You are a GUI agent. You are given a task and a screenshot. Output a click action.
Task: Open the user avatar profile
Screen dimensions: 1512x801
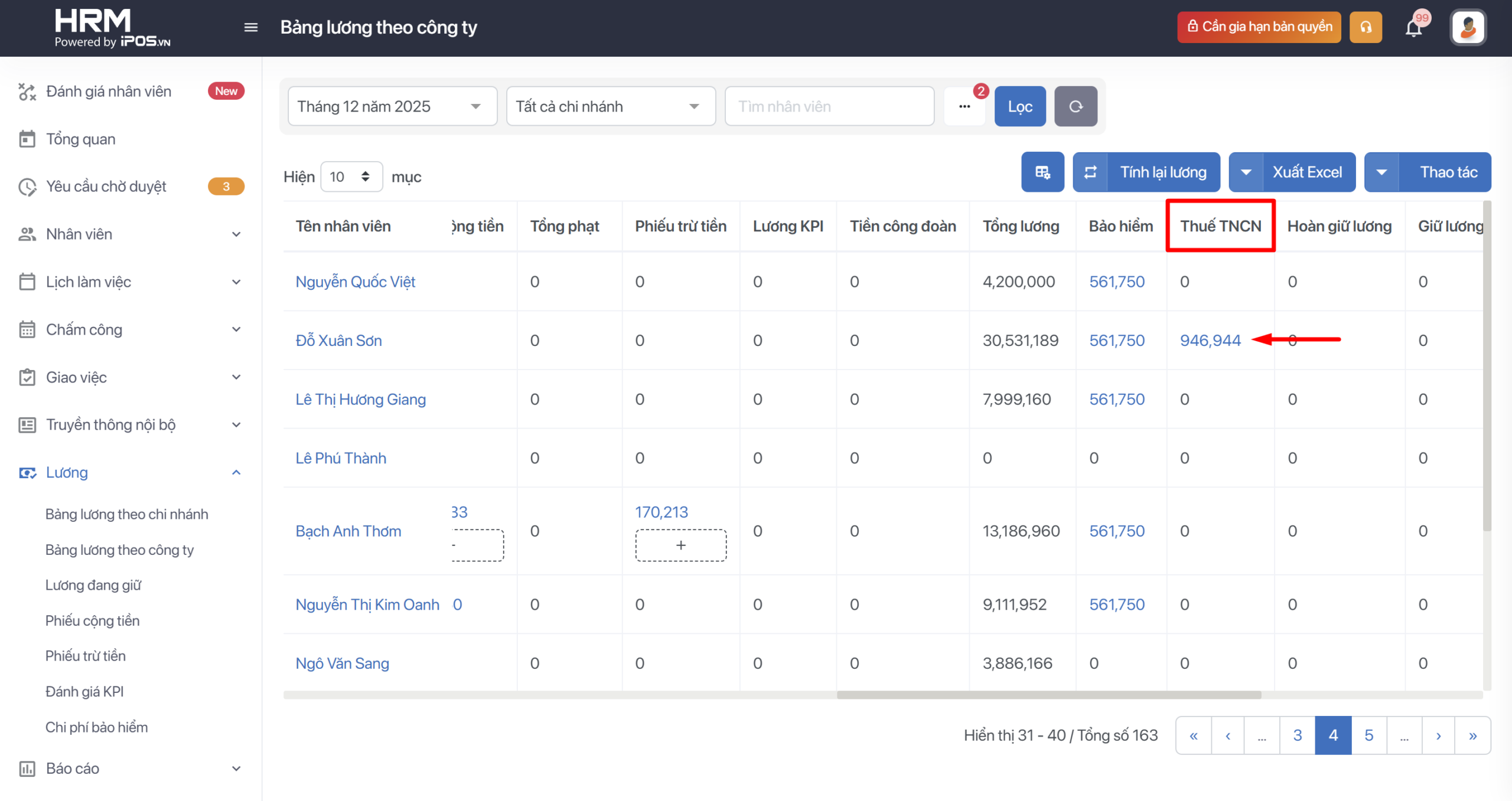tap(1468, 27)
